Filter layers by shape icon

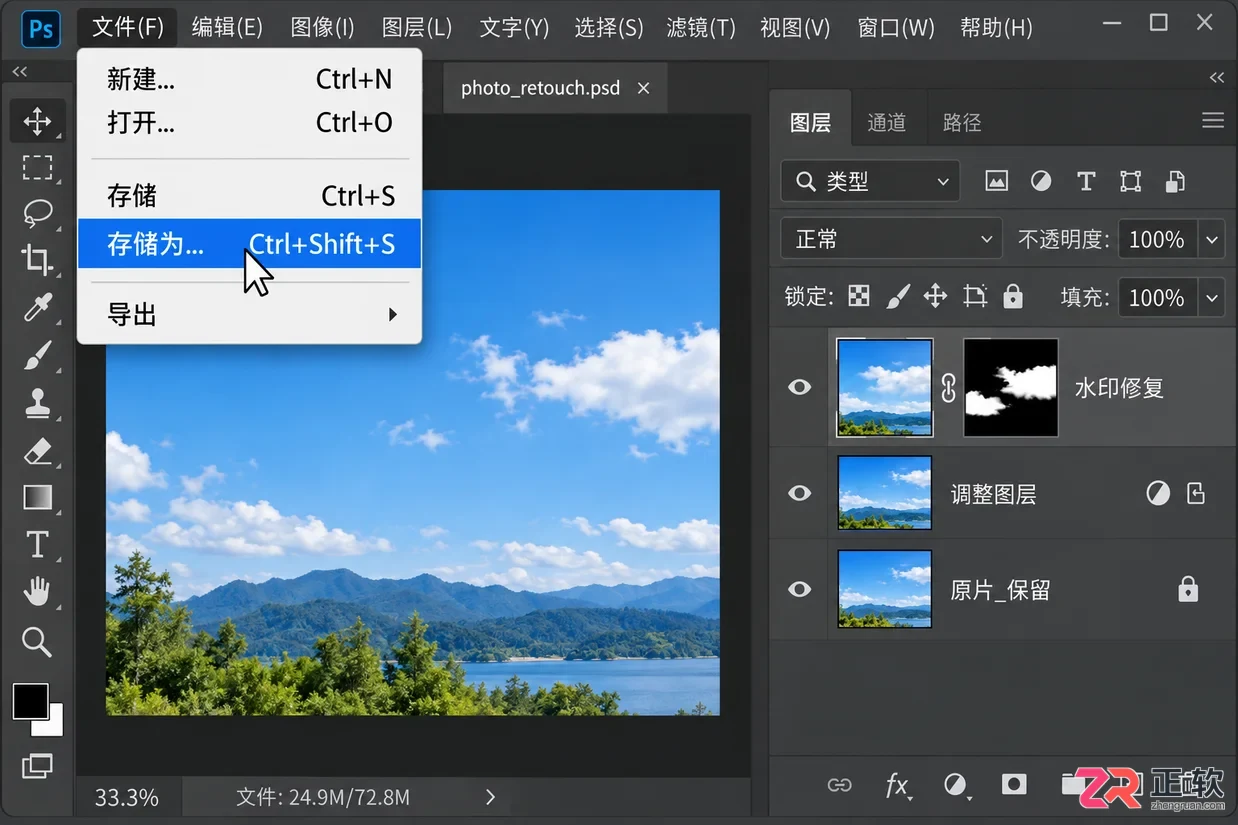click(x=1130, y=181)
